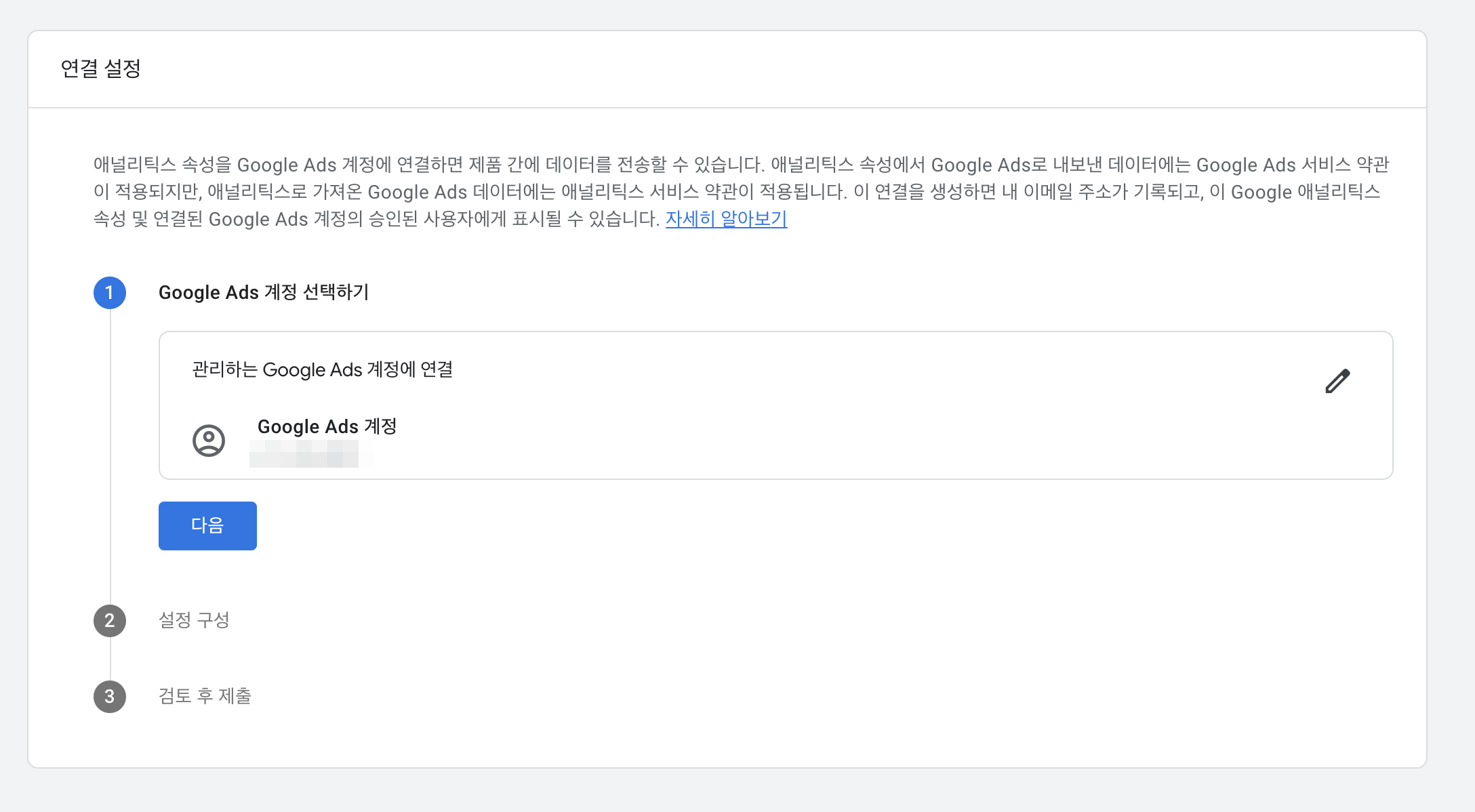Select the step 3 circle for 검토 후 제출
Viewport: 1475px width, 812px height.
110,697
